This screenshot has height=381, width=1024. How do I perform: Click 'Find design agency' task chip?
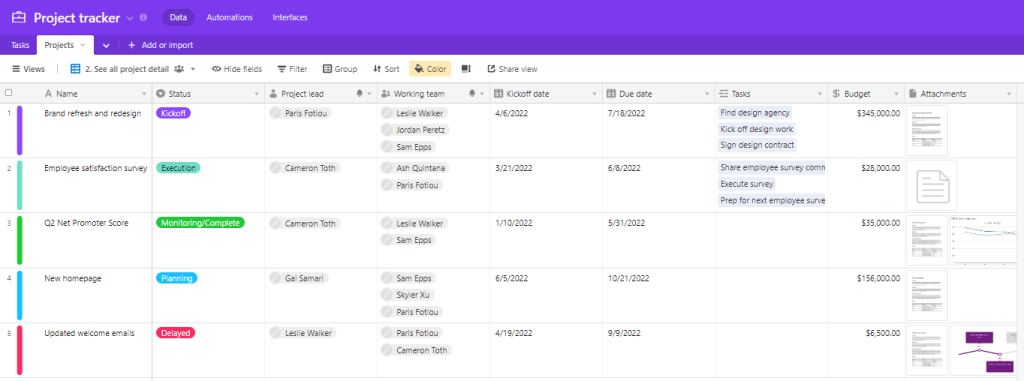[754, 113]
